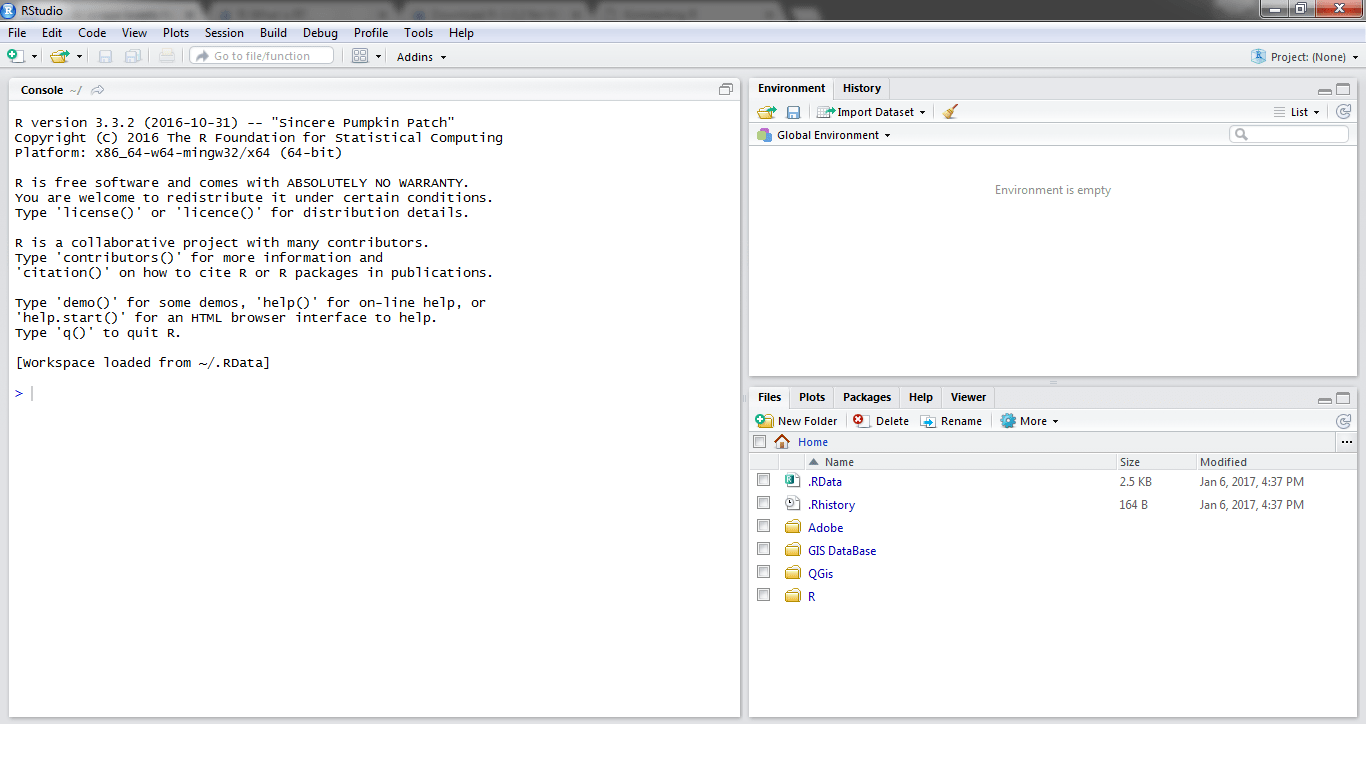Image resolution: width=1366 pixels, height=768 pixels.
Task: Check the R folder checkbox
Action: tap(764, 595)
